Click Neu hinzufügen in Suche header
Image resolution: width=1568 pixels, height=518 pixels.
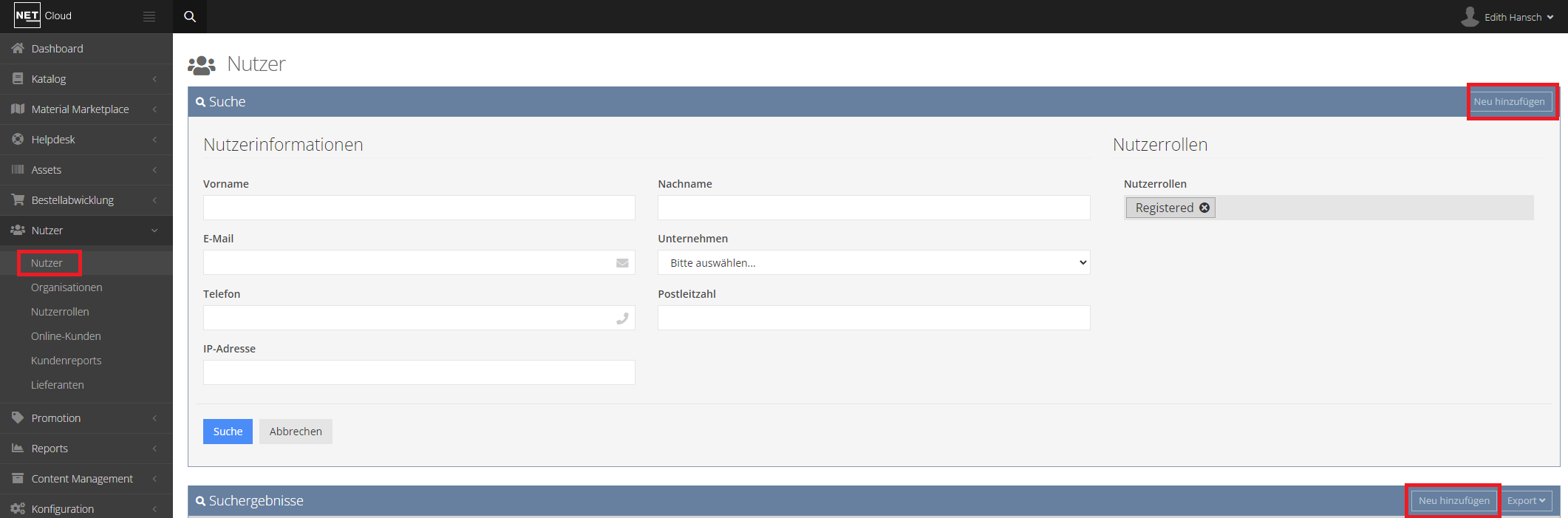click(1509, 101)
